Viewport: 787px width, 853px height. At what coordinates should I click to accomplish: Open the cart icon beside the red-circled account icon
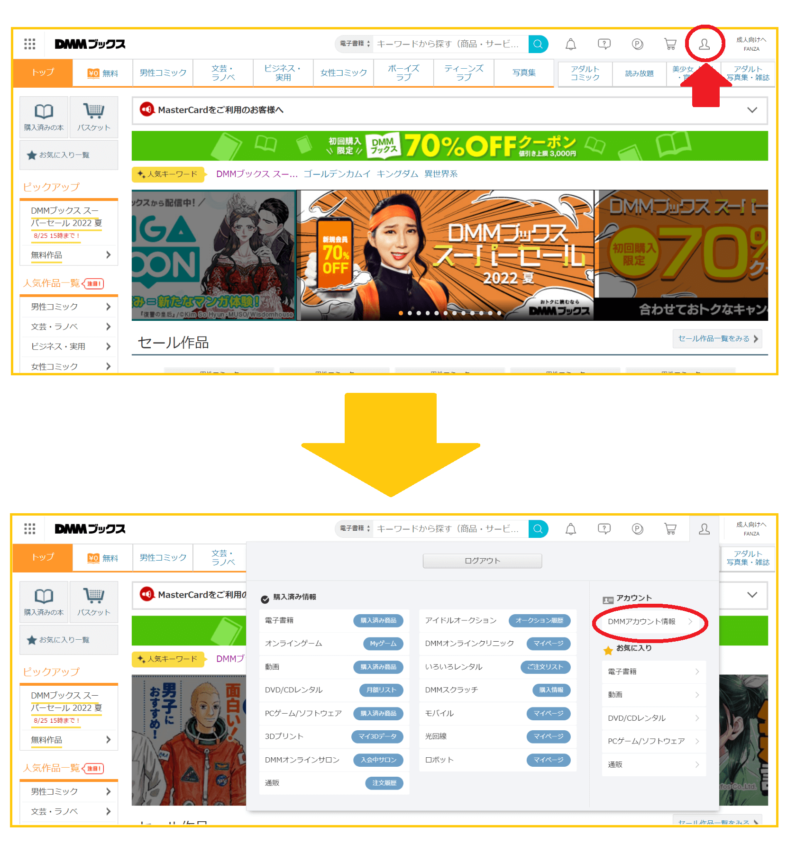click(x=670, y=44)
